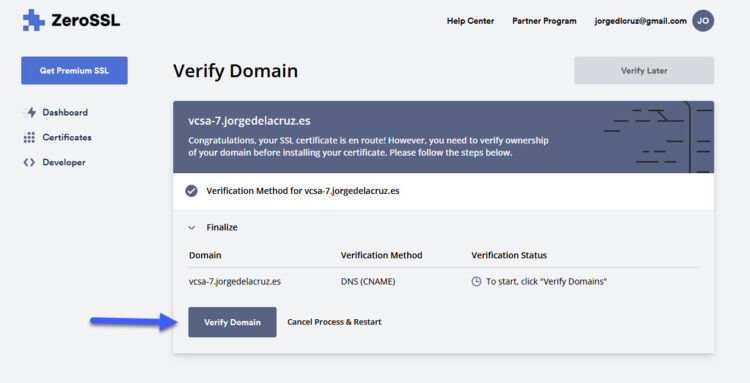Click the Certificates grid icon
The width and height of the screenshot is (750, 383).
[x=29, y=138]
